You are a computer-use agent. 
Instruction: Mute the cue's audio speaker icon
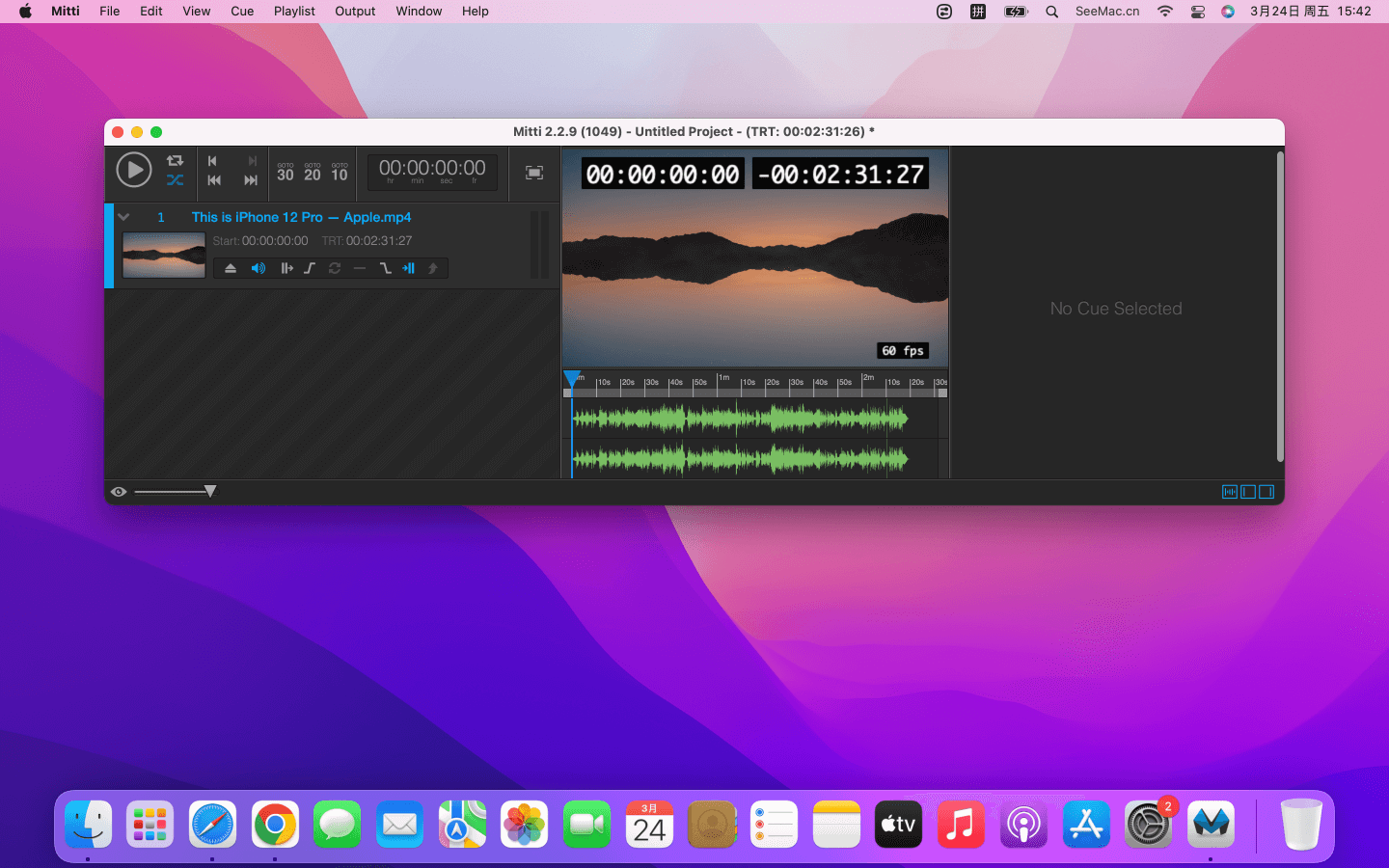click(x=258, y=268)
